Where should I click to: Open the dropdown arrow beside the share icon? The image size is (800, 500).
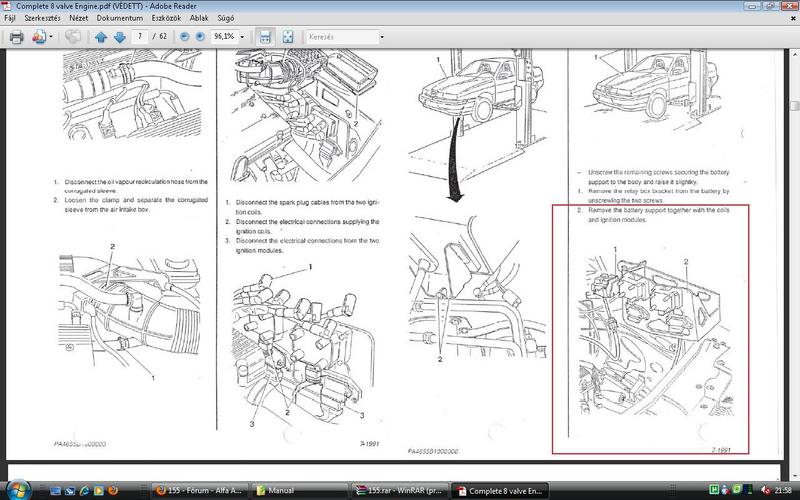pyautogui.click(x=52, y=37)
